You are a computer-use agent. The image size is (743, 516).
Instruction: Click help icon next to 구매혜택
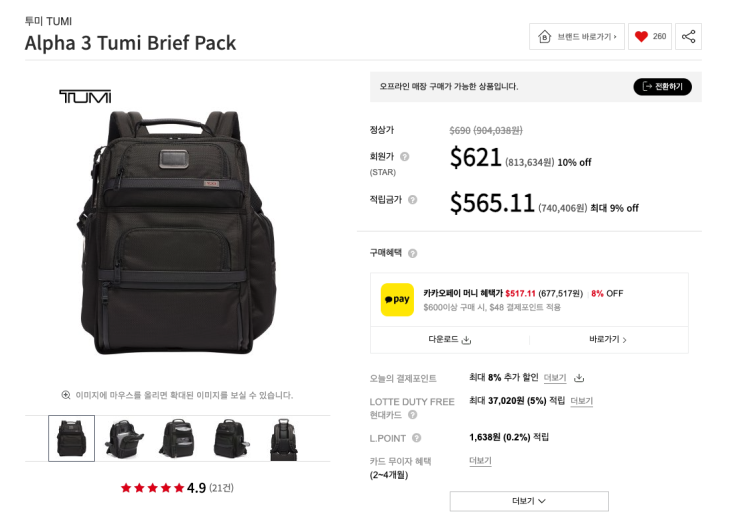click(x=412, y=253)
